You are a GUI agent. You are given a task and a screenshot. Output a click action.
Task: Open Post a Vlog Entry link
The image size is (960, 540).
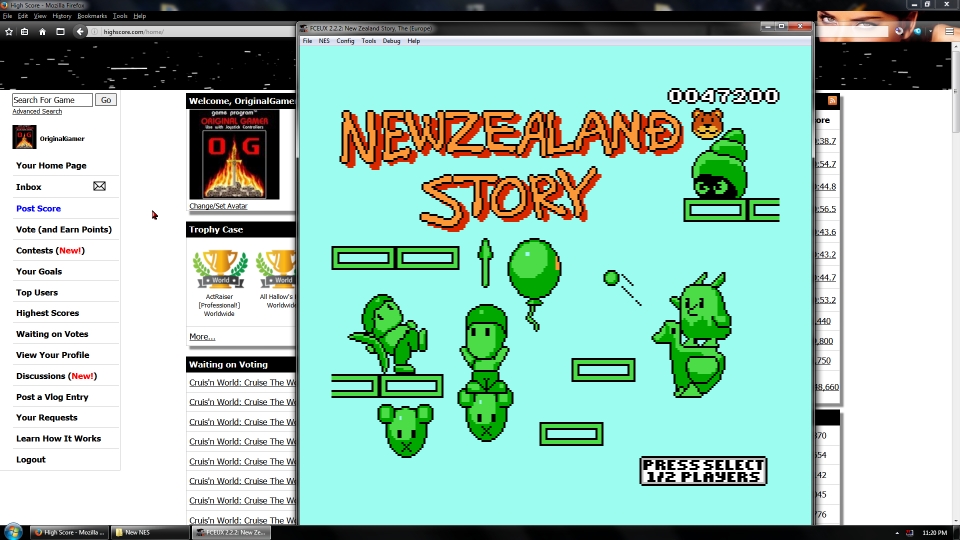(x=52, y=397)
